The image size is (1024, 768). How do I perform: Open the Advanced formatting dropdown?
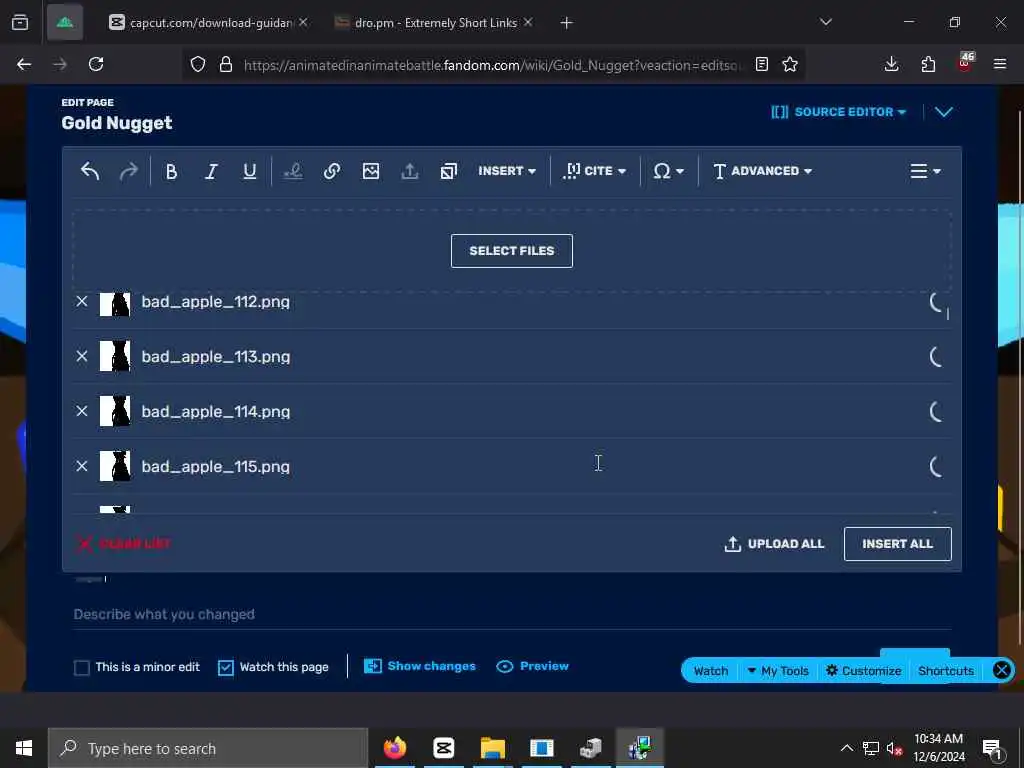pyautogui.click(x=762, y=171)
